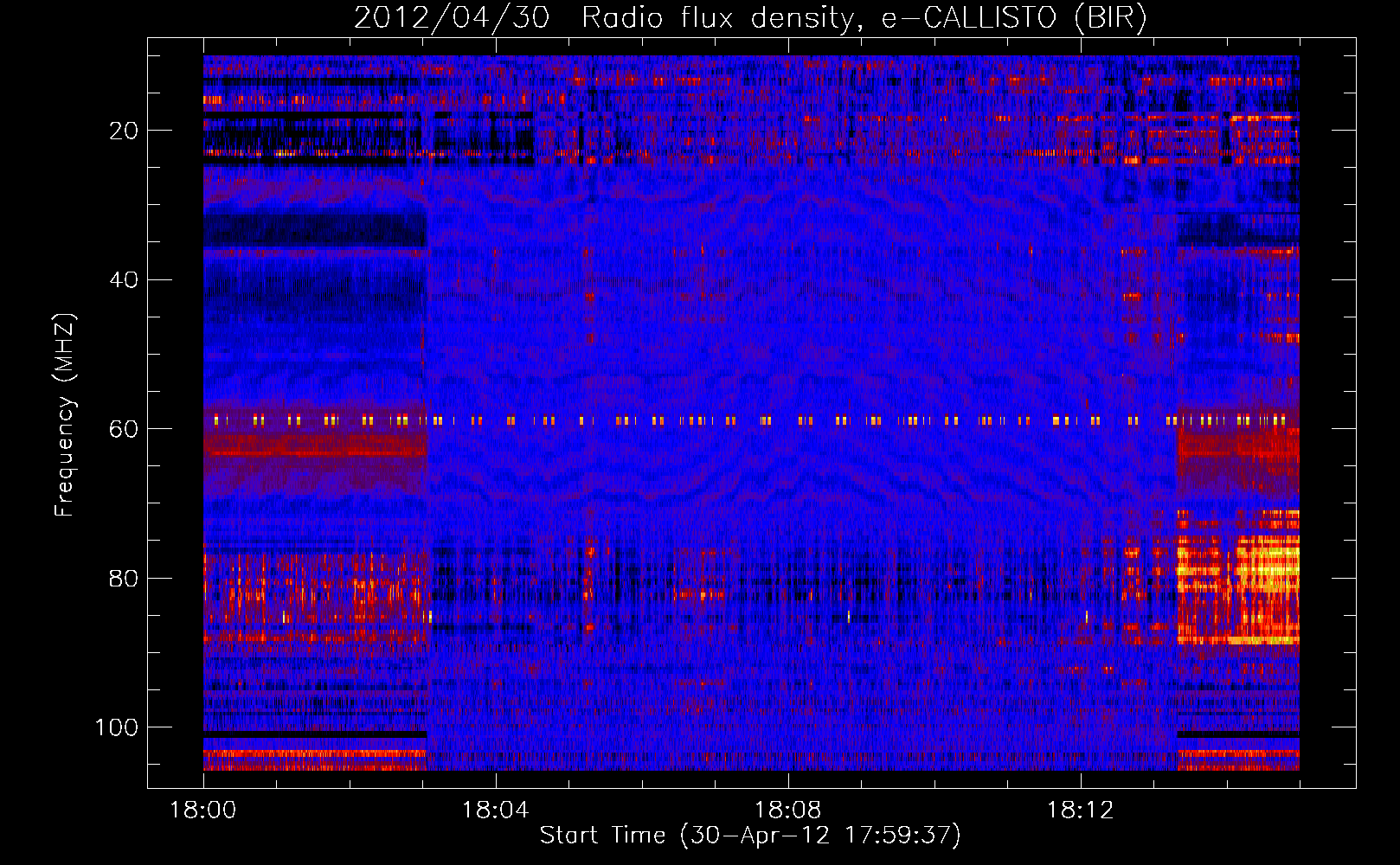Click the '100' frequency tick label
Viewport: 1400px width, 865px height.
click(117, 727)
